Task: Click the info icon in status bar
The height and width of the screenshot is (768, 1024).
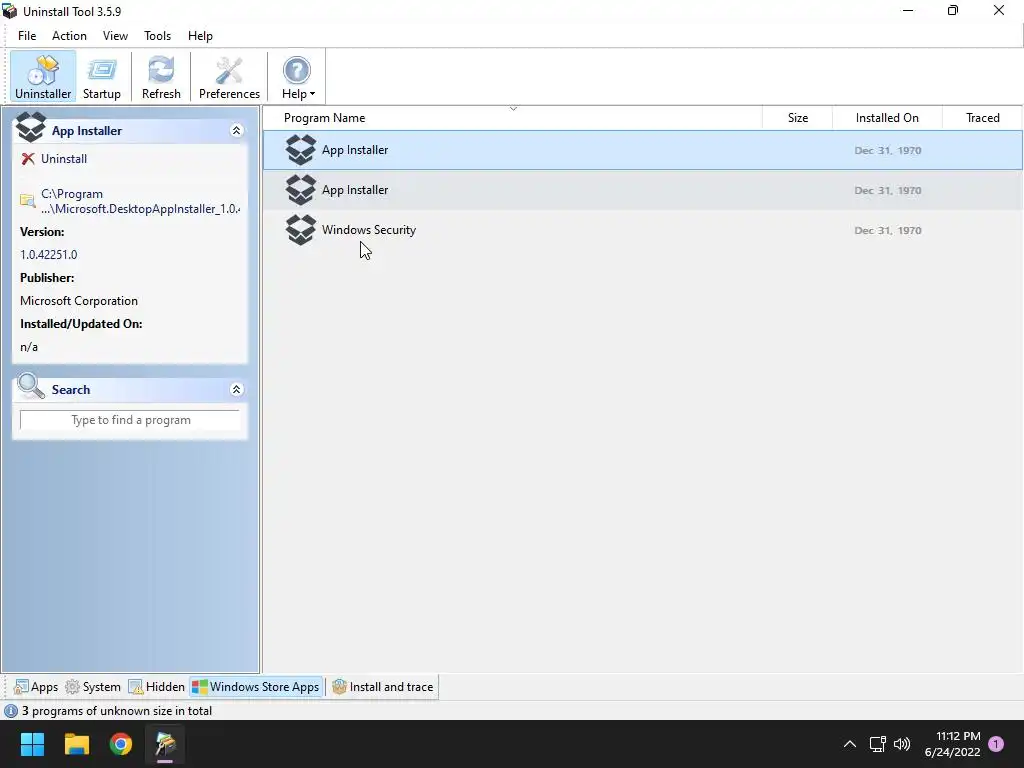Action: [10, 711]
